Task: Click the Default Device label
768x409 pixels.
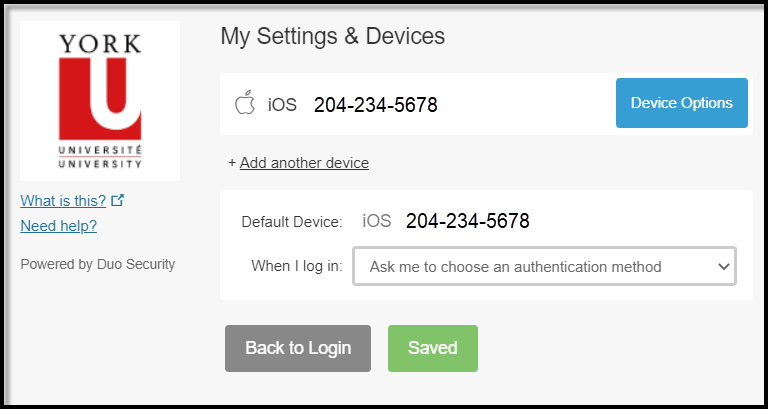Action: coord(292,222)
